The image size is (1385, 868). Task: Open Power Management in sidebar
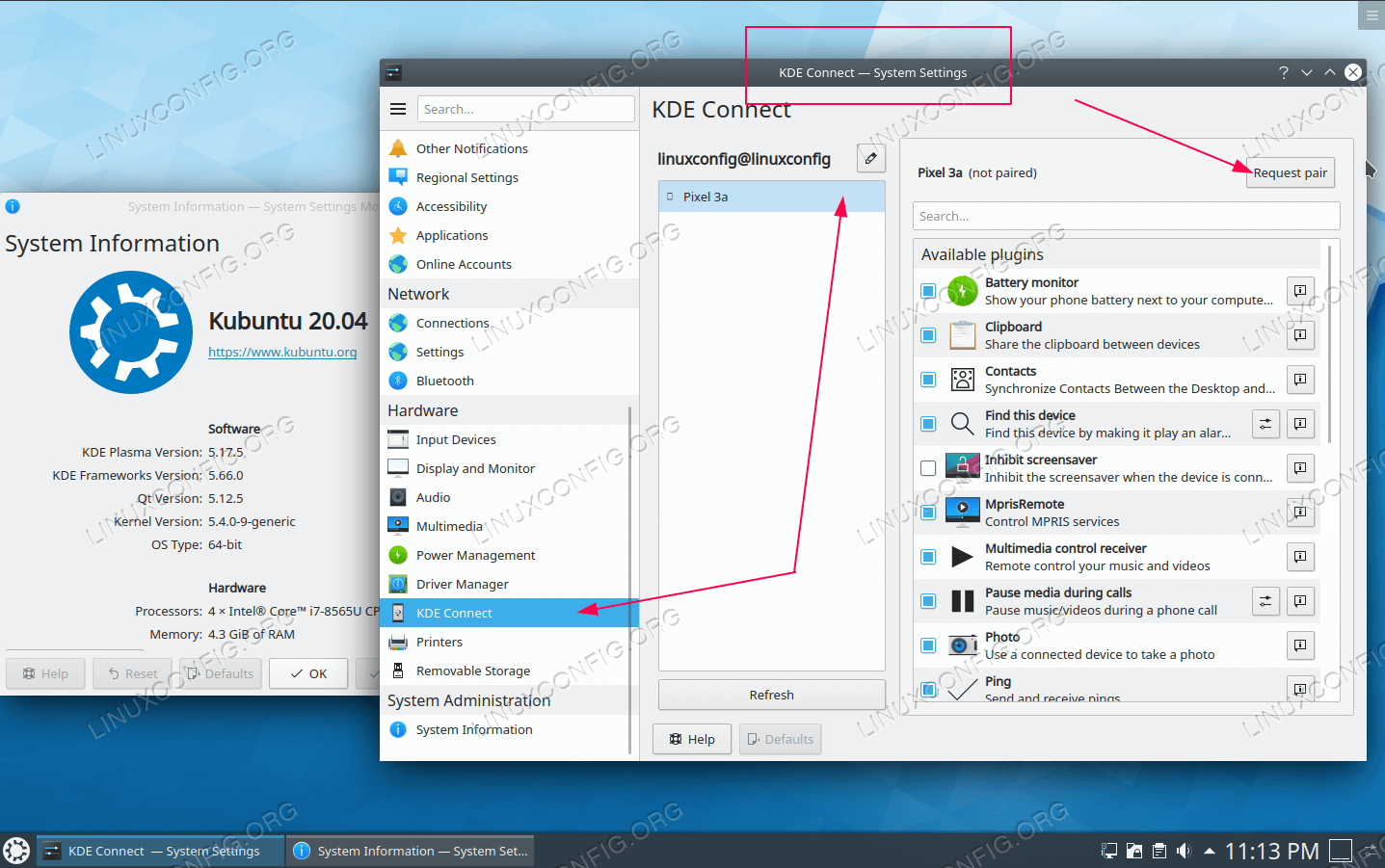504,555
